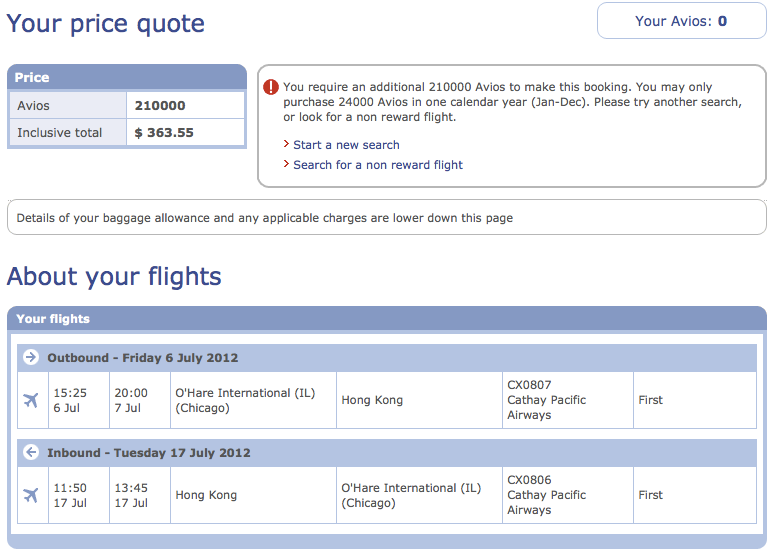Click the airplane icon for flight CX0806

point(31,495)
